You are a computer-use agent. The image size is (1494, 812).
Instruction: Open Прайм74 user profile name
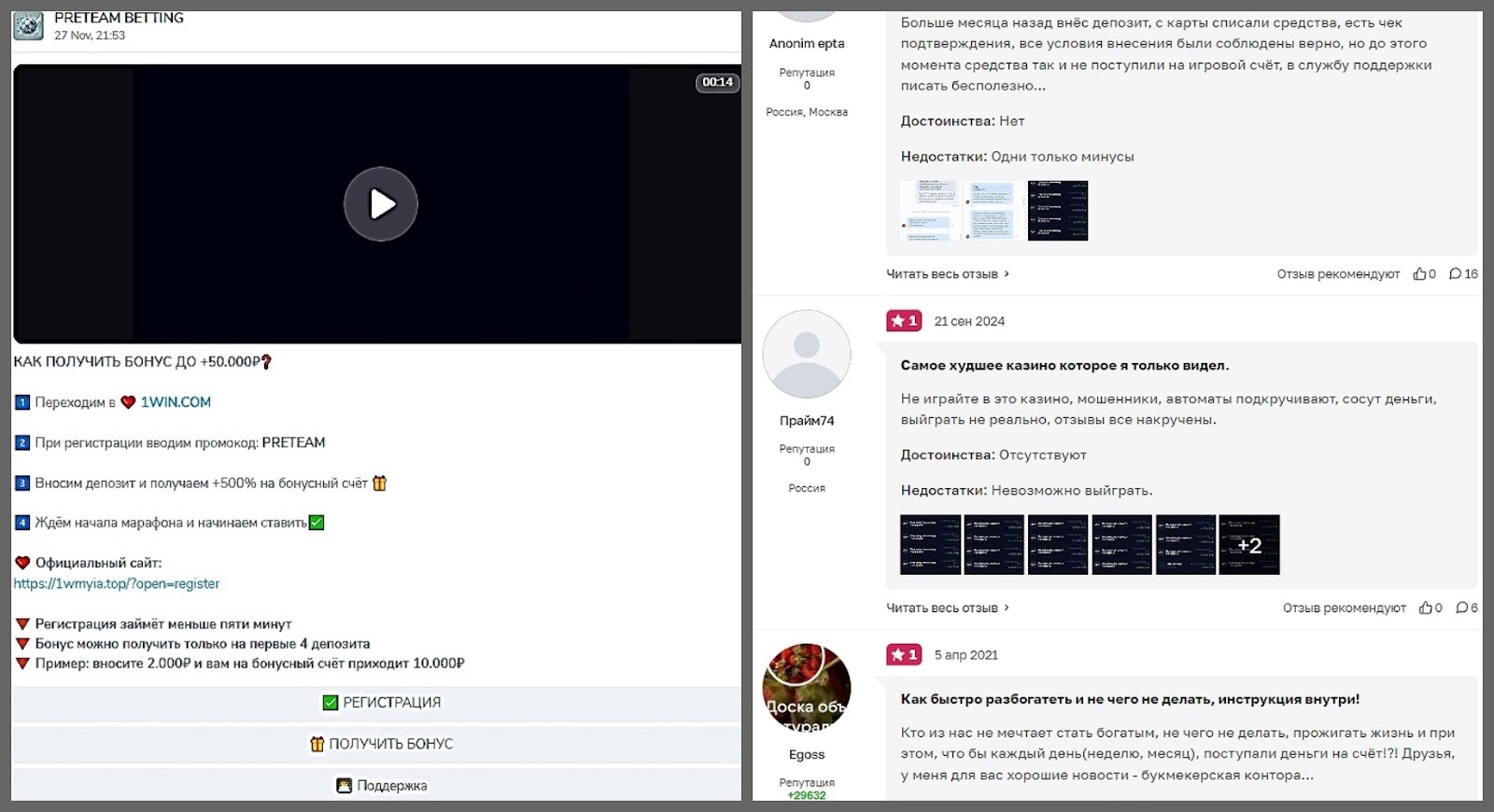(x=807, y=421)
